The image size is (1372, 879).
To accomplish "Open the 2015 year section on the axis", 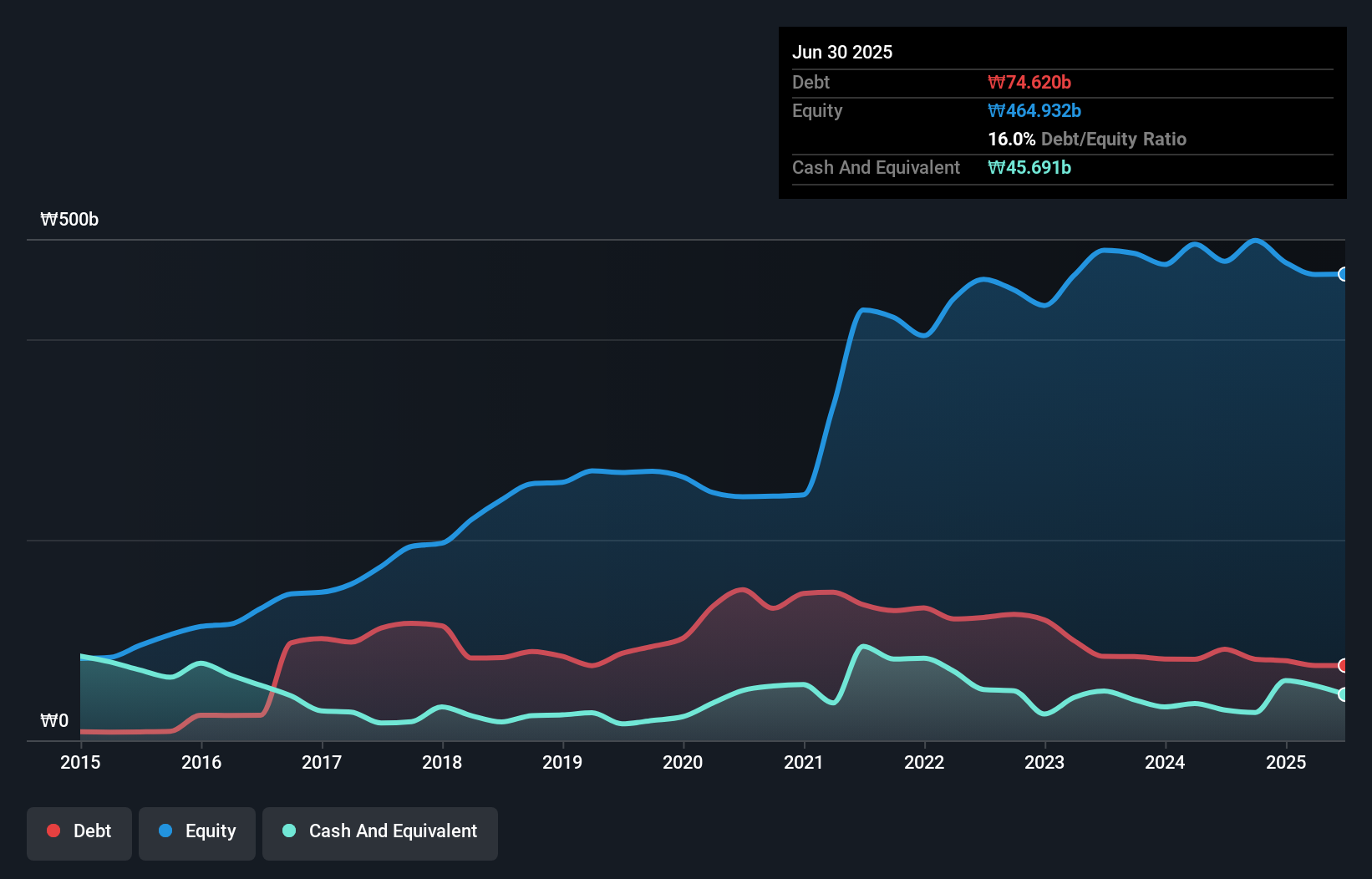I will (80, 762).
